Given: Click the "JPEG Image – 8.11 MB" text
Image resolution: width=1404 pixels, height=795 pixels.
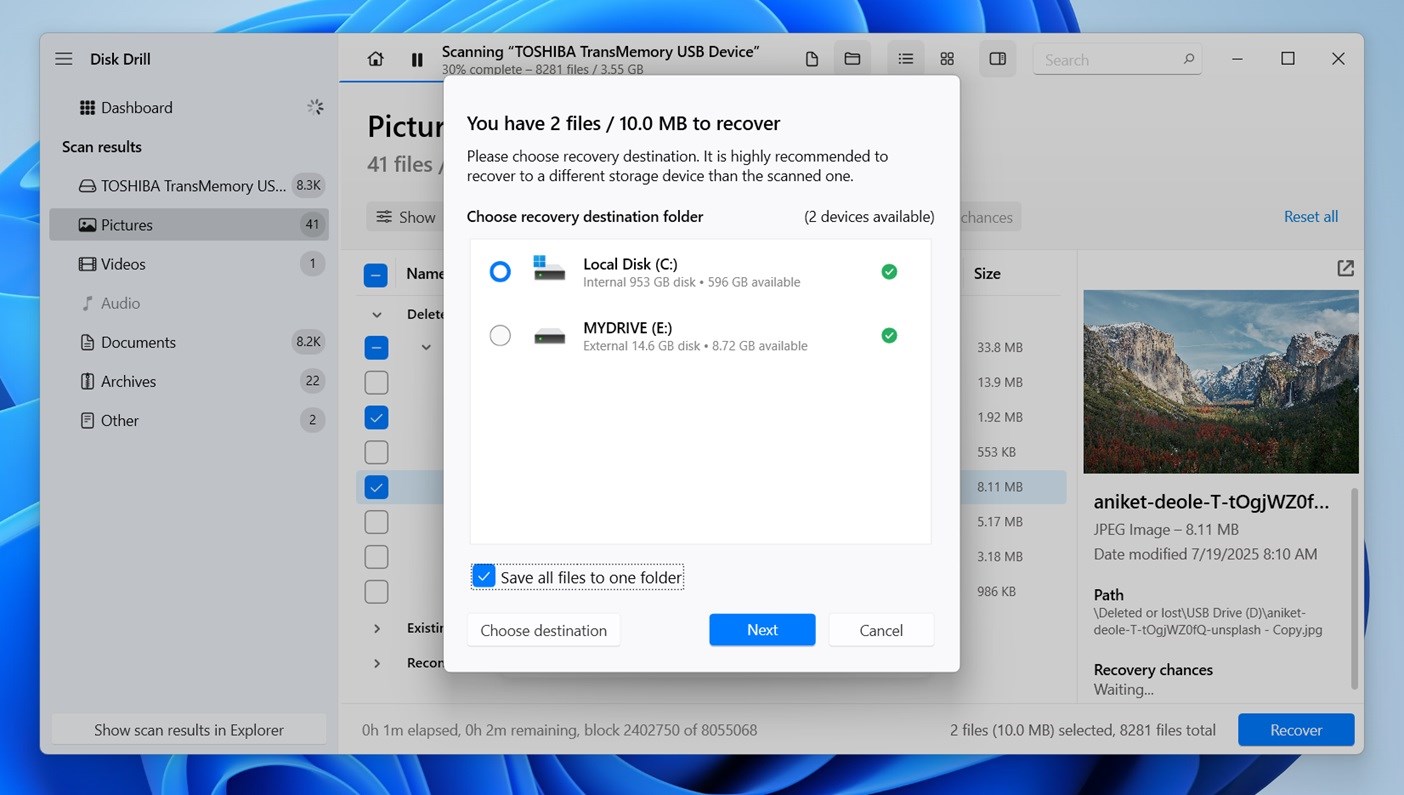Looking at the screenshot, I should point(1166,529).
